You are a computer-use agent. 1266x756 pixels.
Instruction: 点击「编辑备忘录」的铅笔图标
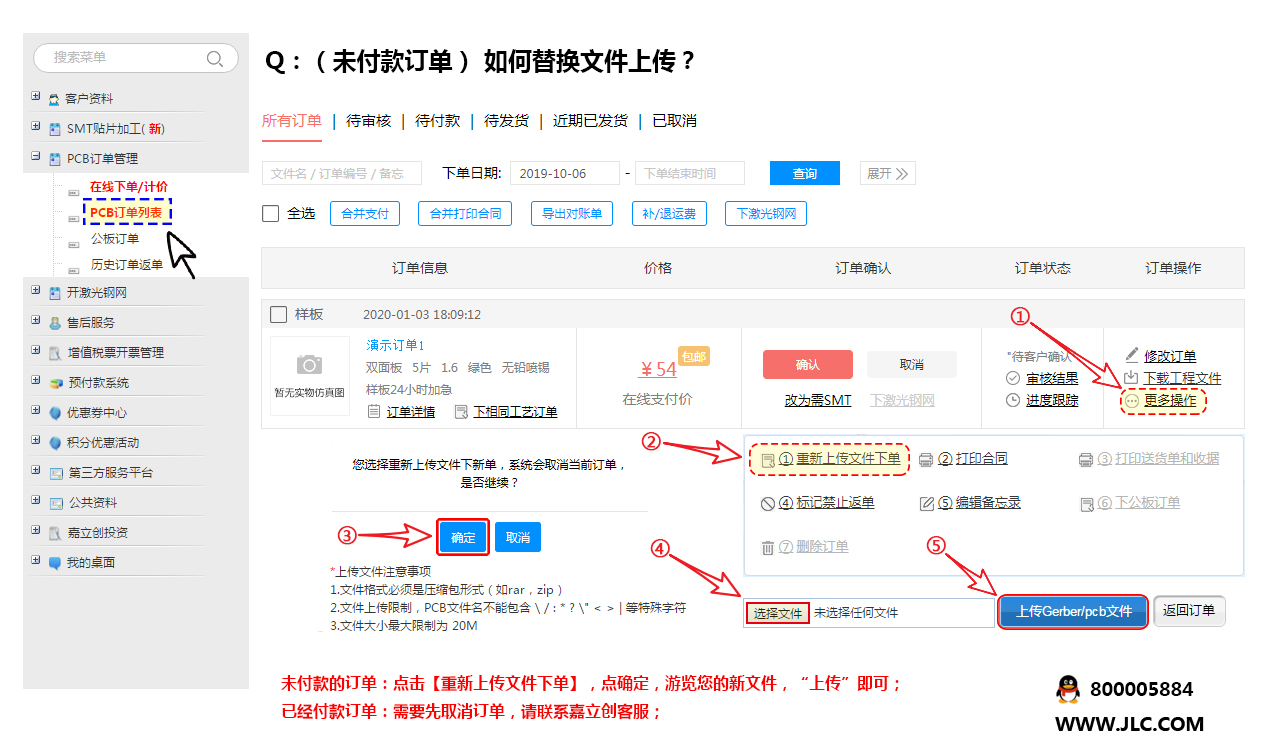(928, 502)
